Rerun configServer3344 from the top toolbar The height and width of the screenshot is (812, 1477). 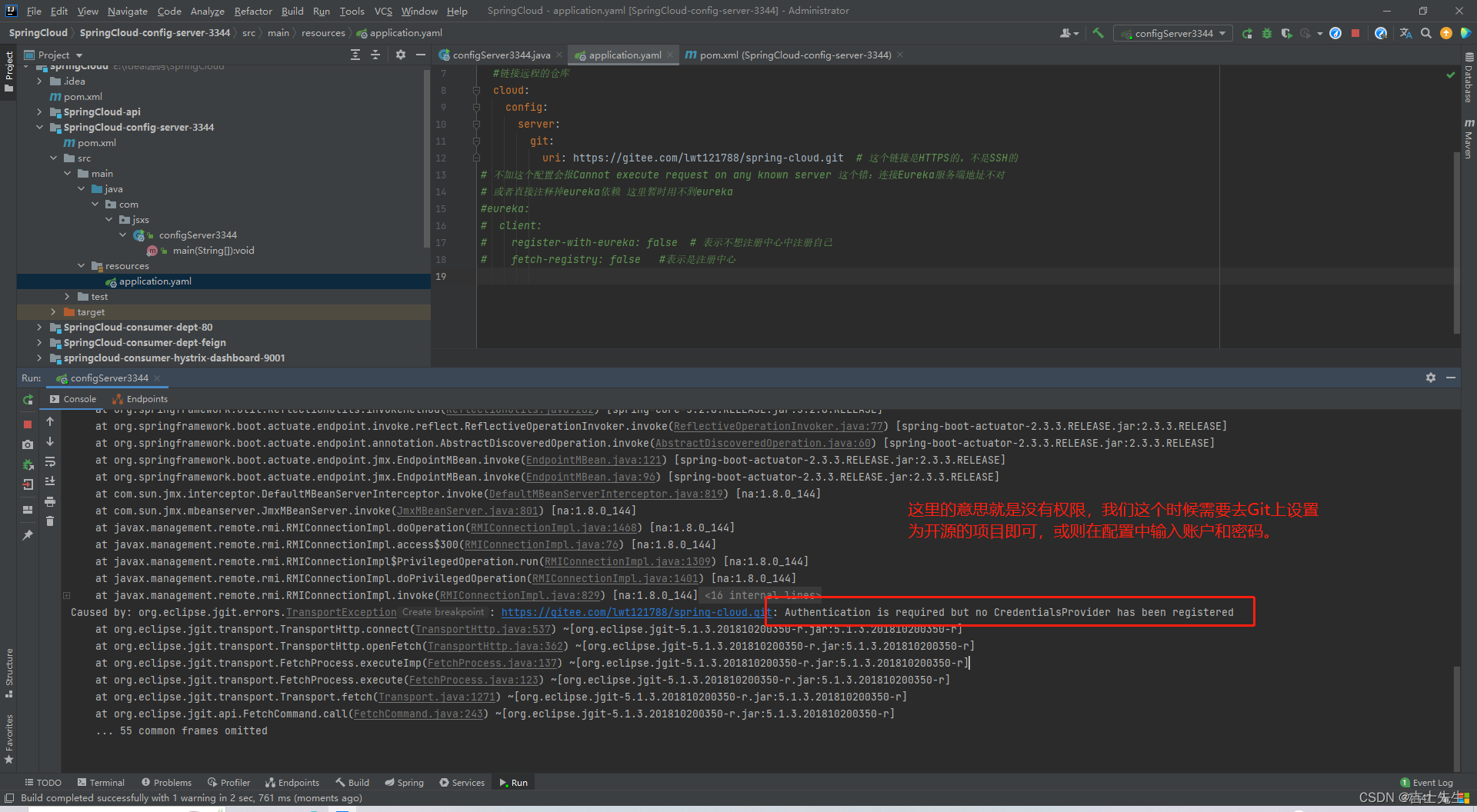coord(1247,33)
